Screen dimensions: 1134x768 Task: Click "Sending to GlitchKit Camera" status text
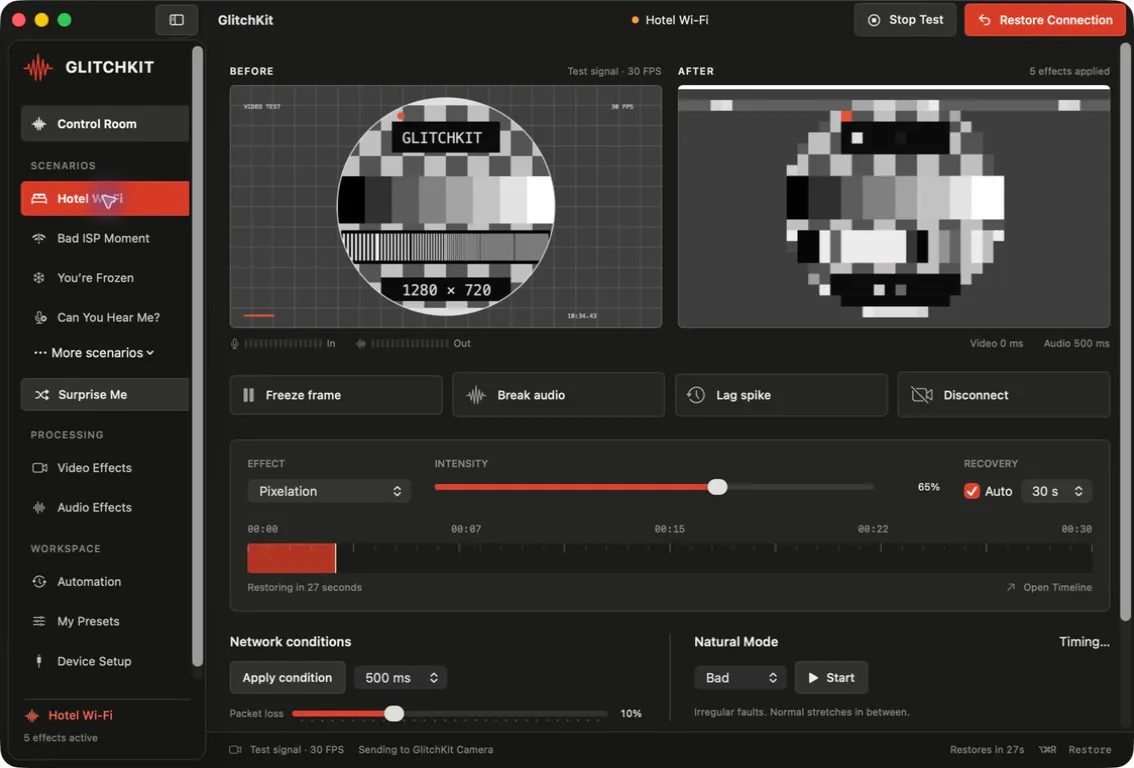[425, 750]
